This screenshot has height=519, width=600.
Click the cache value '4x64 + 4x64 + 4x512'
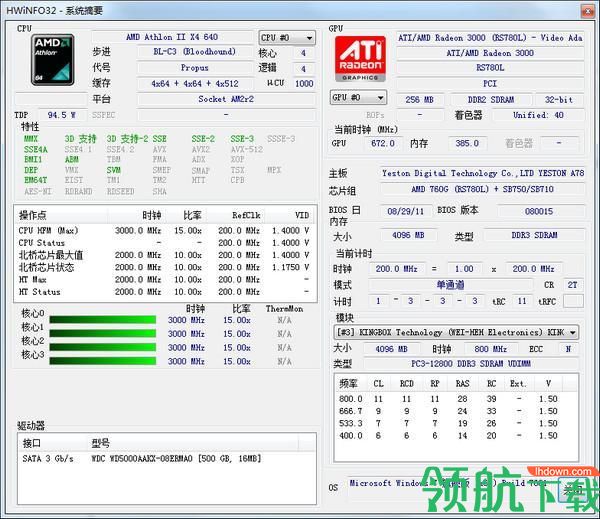point(195,83)
